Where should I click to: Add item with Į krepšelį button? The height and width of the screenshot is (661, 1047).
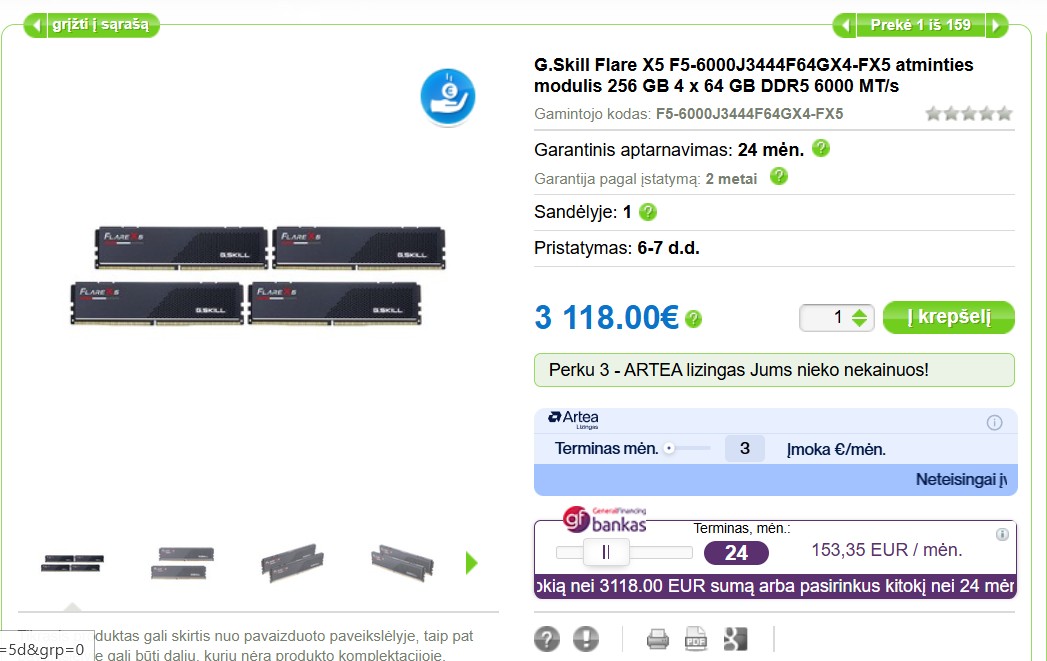(x=949, y=317)
